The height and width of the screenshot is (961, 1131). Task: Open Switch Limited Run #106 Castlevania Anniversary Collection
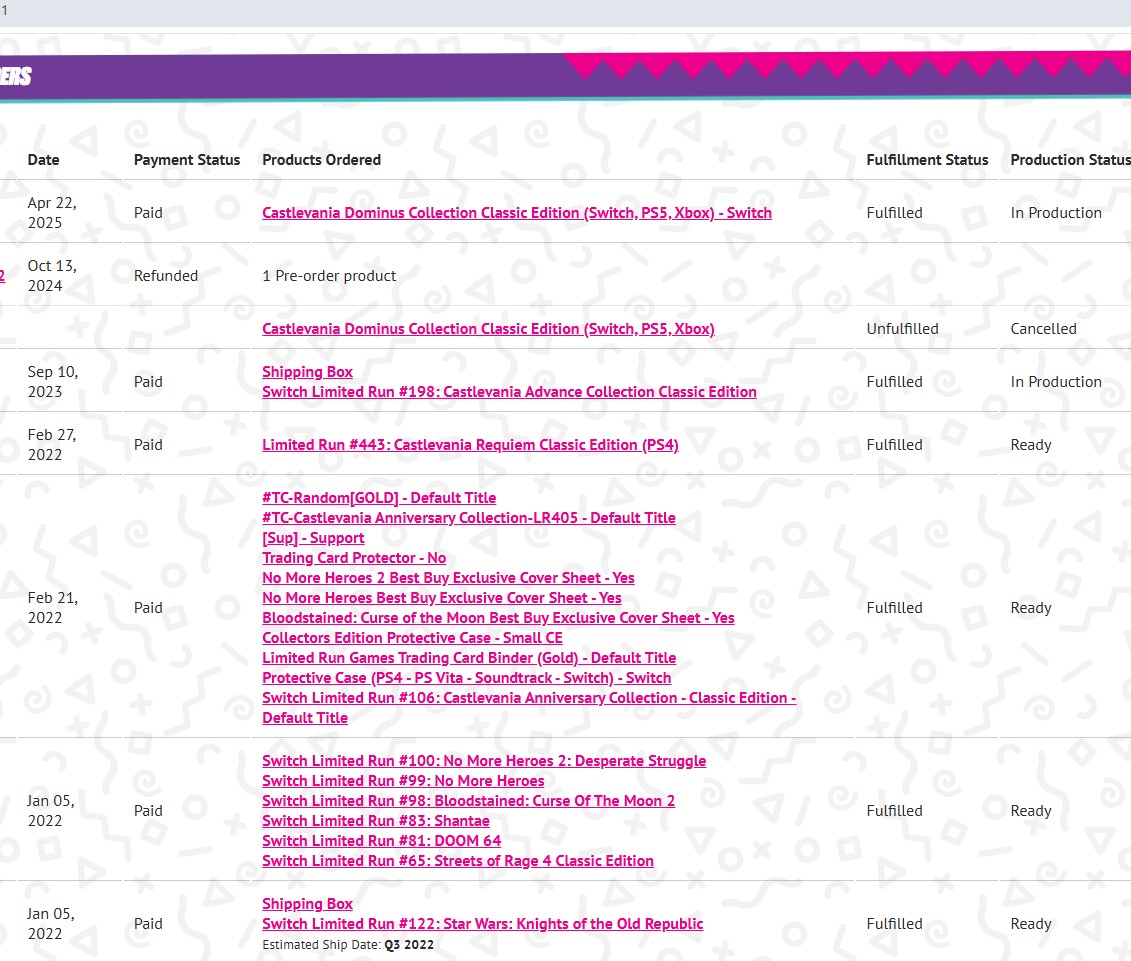(x=529, y=698)
